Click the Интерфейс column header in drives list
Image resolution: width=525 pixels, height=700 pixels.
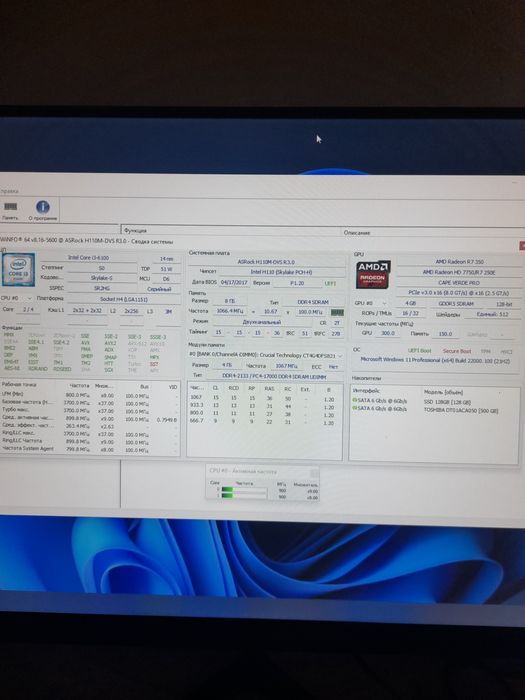tap(366, 390)
